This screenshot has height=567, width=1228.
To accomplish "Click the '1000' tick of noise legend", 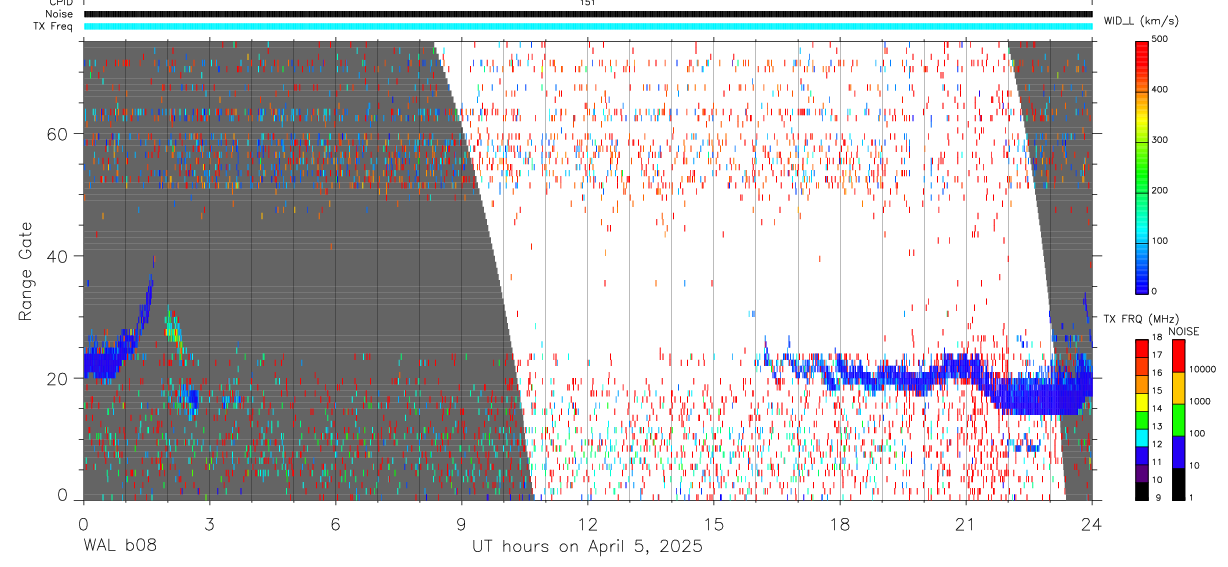I will click(1198, 402).
